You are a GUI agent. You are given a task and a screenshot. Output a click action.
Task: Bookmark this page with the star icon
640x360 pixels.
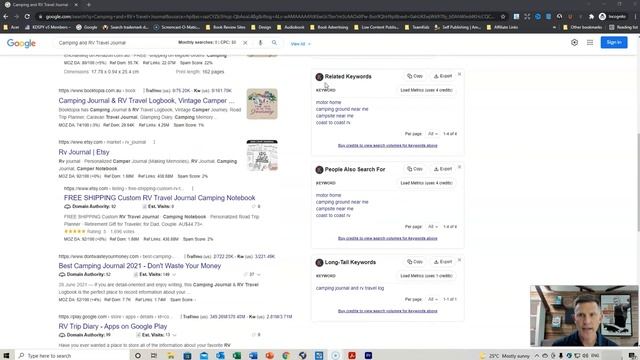(503, 17)
